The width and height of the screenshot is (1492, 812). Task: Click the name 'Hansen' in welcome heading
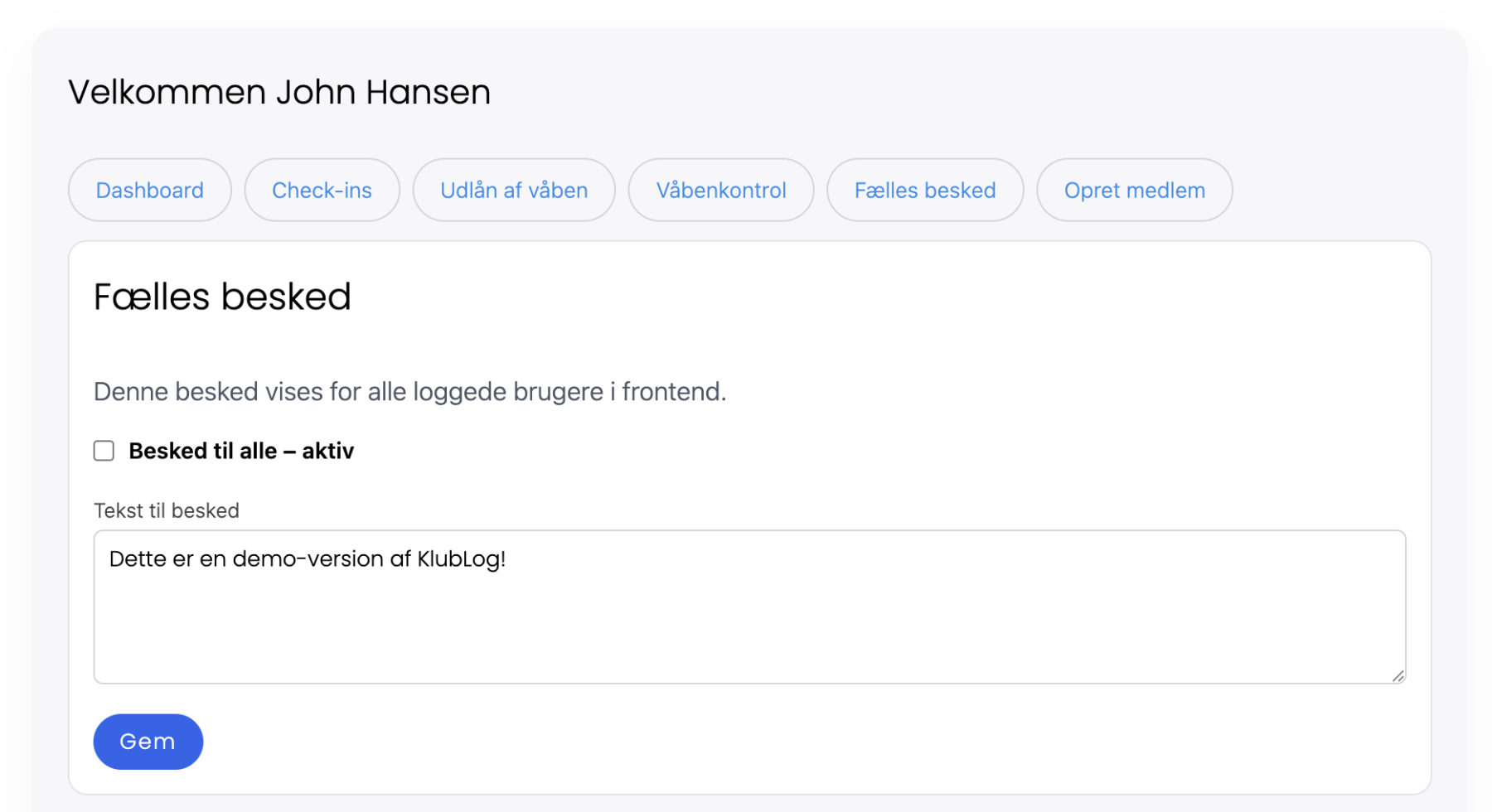pos(428,92)
